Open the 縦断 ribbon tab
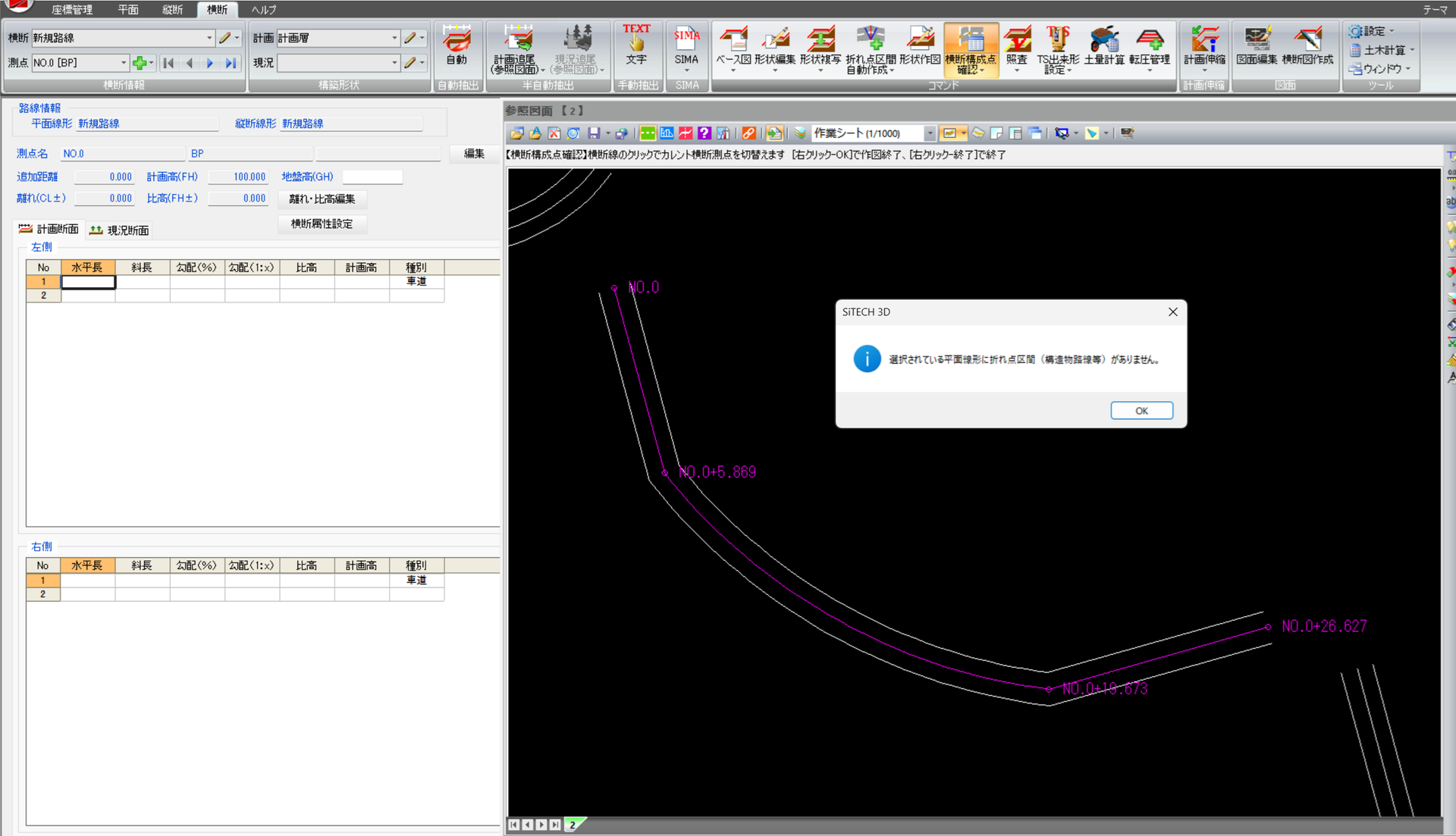Screen dimensions: 1456x836 pos(172,10)
